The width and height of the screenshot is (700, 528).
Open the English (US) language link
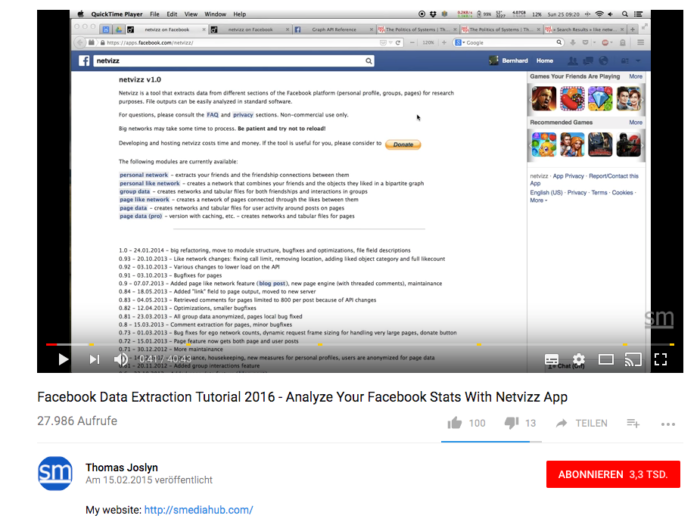coord(546,192)
